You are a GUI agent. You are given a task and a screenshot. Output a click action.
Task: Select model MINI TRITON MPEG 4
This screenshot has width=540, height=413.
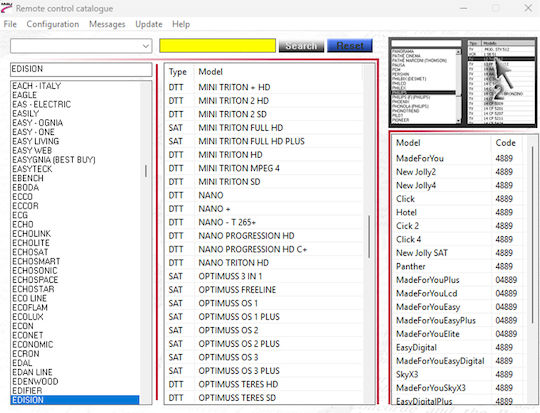click(x=264, y=168)
